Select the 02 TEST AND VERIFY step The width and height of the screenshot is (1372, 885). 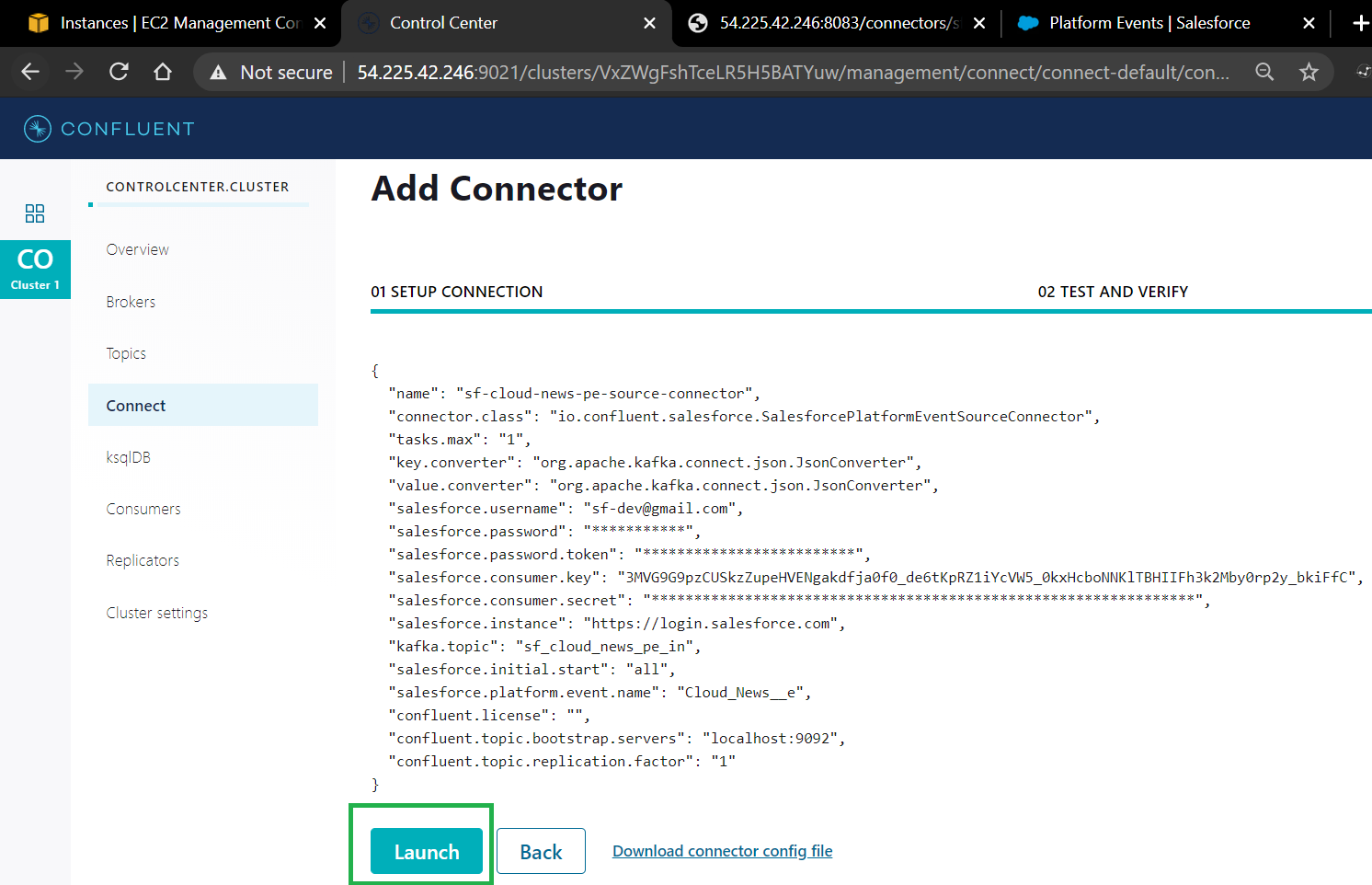(x=1113, y=292)
